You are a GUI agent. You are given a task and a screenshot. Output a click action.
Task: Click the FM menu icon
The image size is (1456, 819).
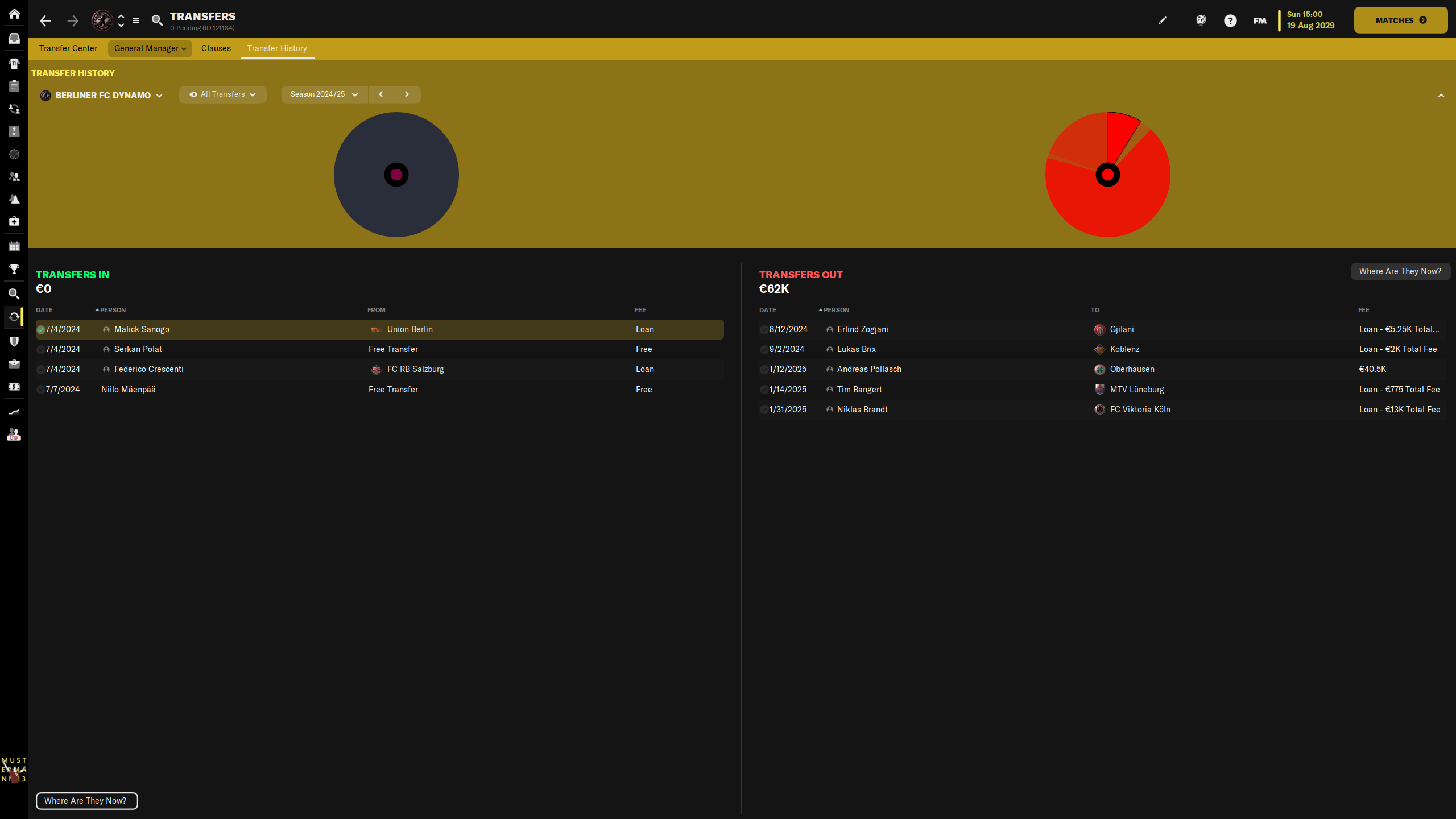click(x=1260, y=21)
